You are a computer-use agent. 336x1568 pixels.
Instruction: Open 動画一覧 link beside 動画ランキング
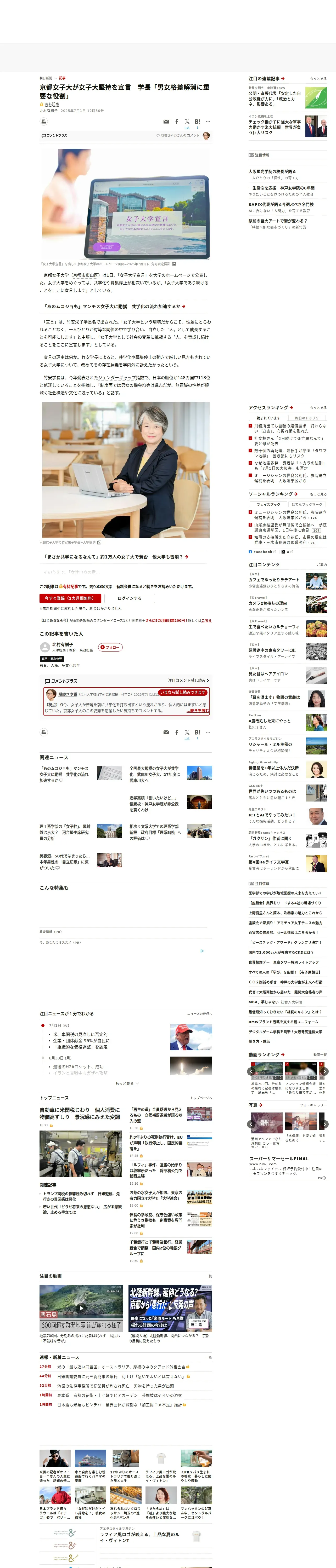(320, 1055)
